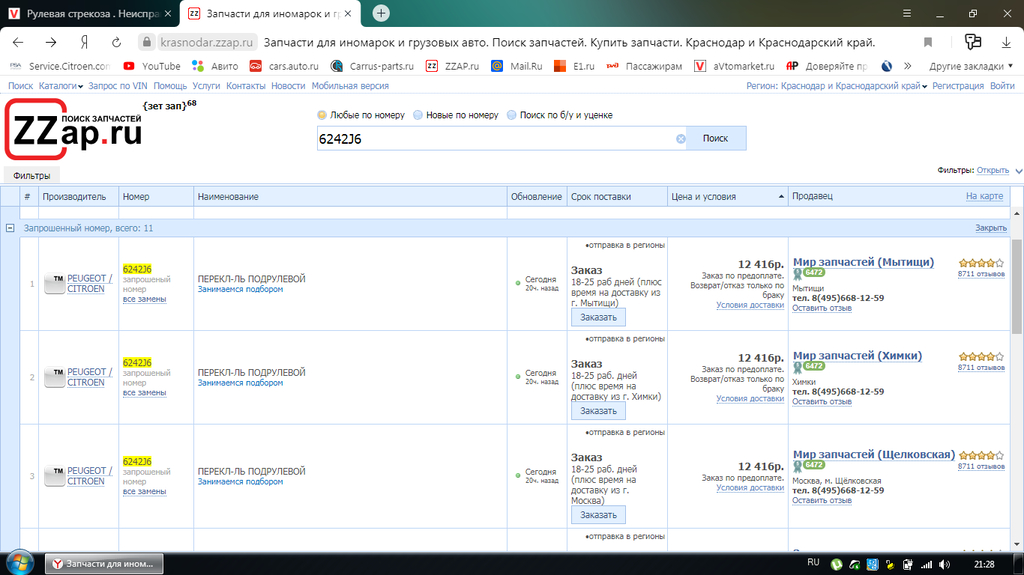The image size is (1024, 575).
Task: Click the 6472 badge for Мир запчастей (Щелковская)
Action: tap(814, 465)
